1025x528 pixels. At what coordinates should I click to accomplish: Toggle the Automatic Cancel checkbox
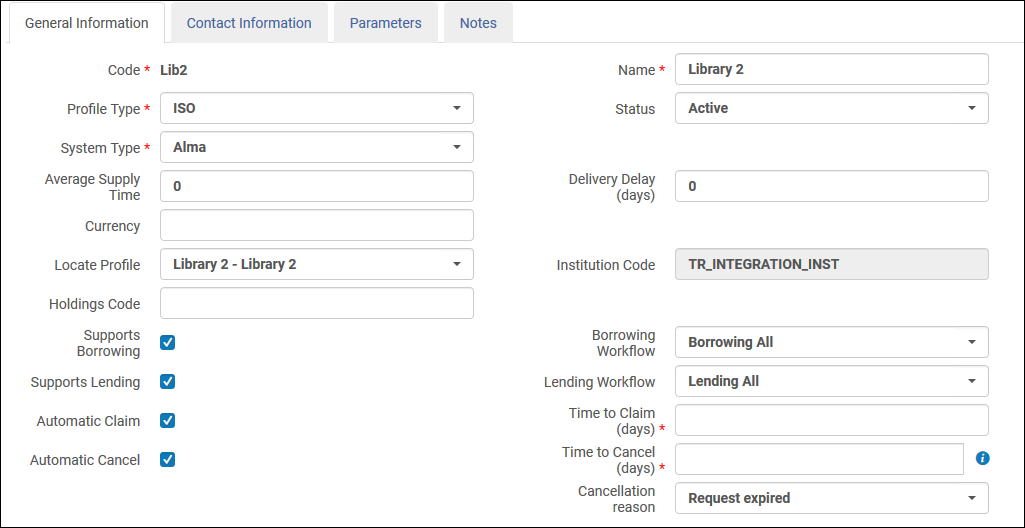(168, 459)
